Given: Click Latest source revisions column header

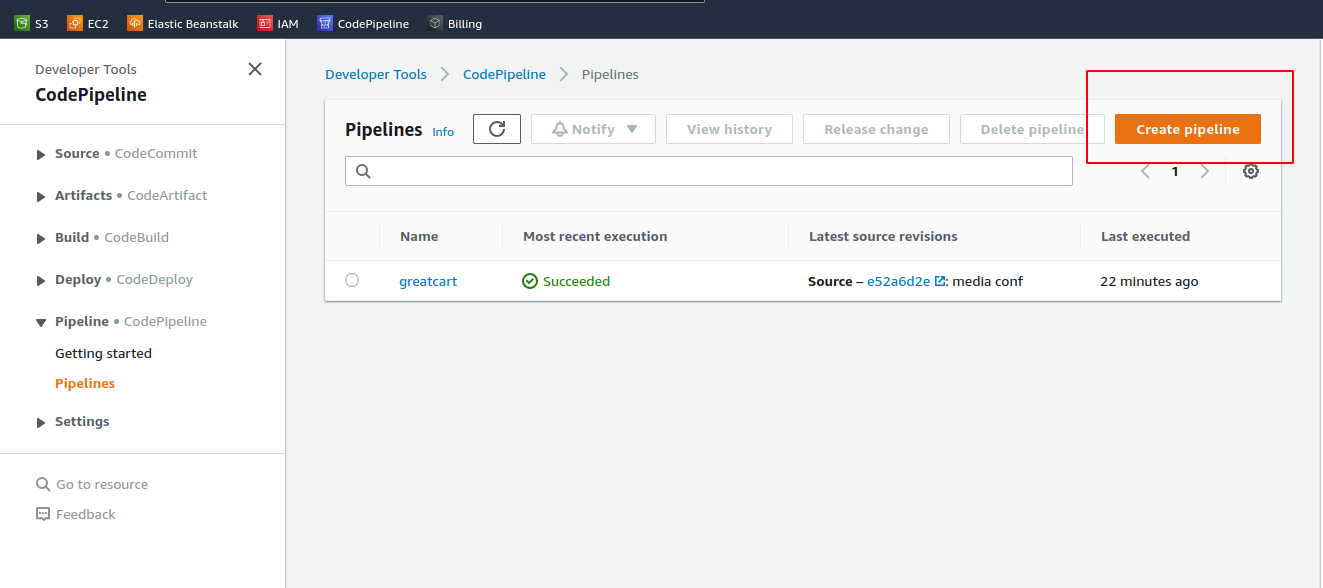Looking at the screenshot, I should (883, 236).
